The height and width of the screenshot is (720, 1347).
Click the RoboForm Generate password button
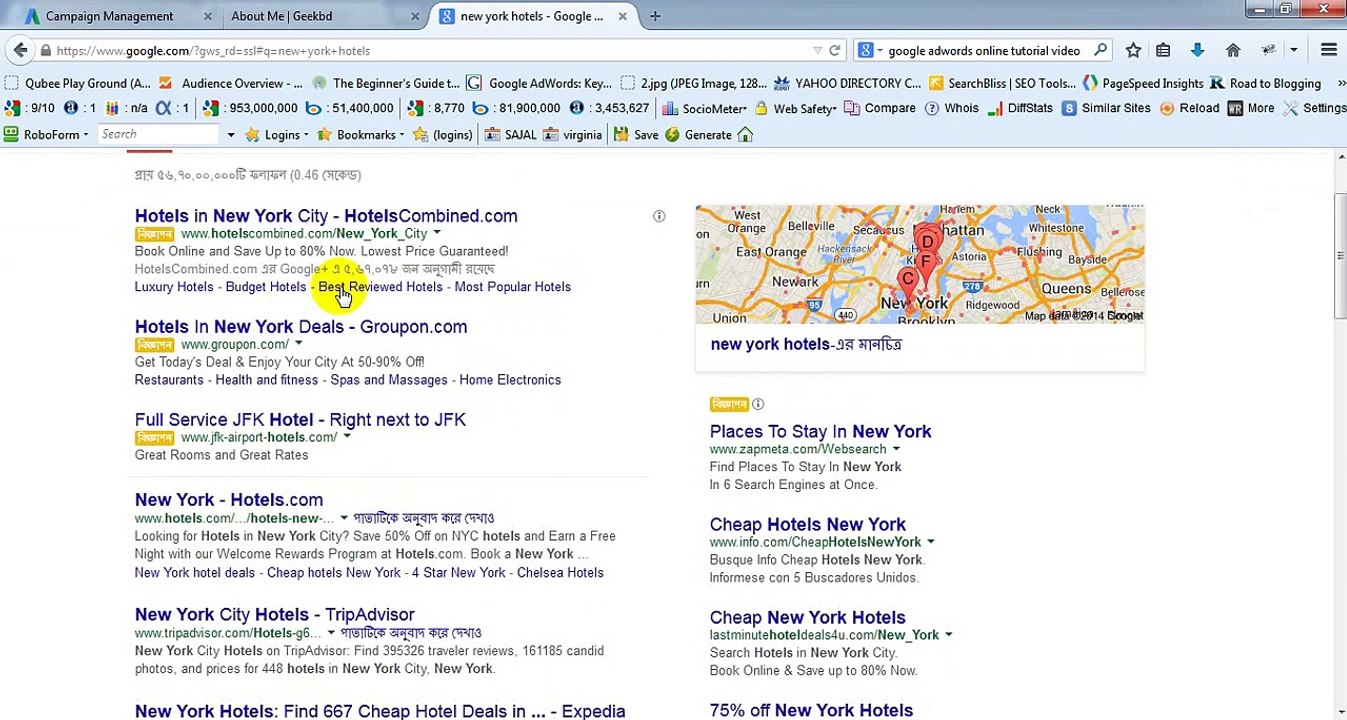699,135
